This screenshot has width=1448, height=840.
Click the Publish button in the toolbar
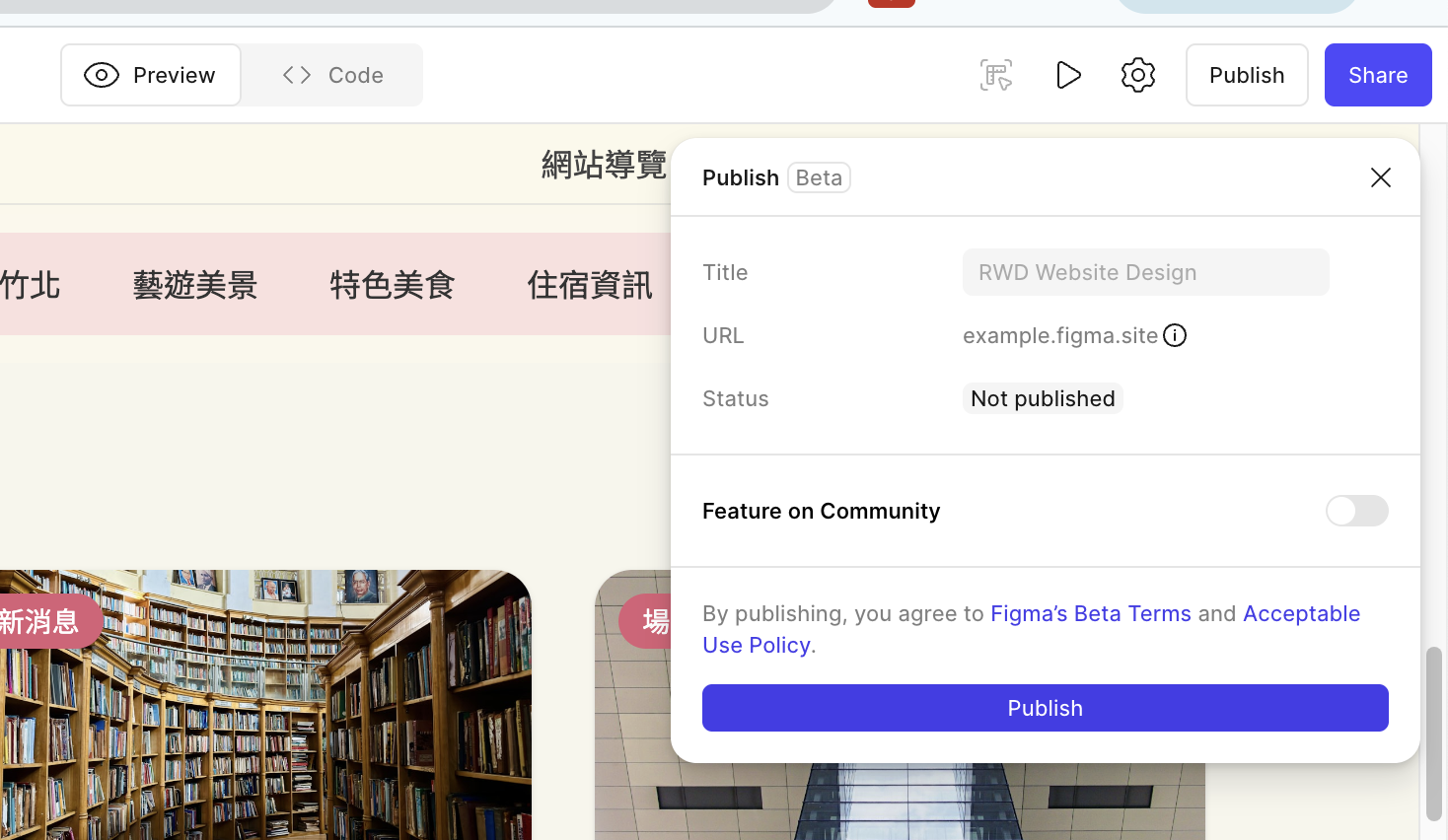[x=1247, y=75]
